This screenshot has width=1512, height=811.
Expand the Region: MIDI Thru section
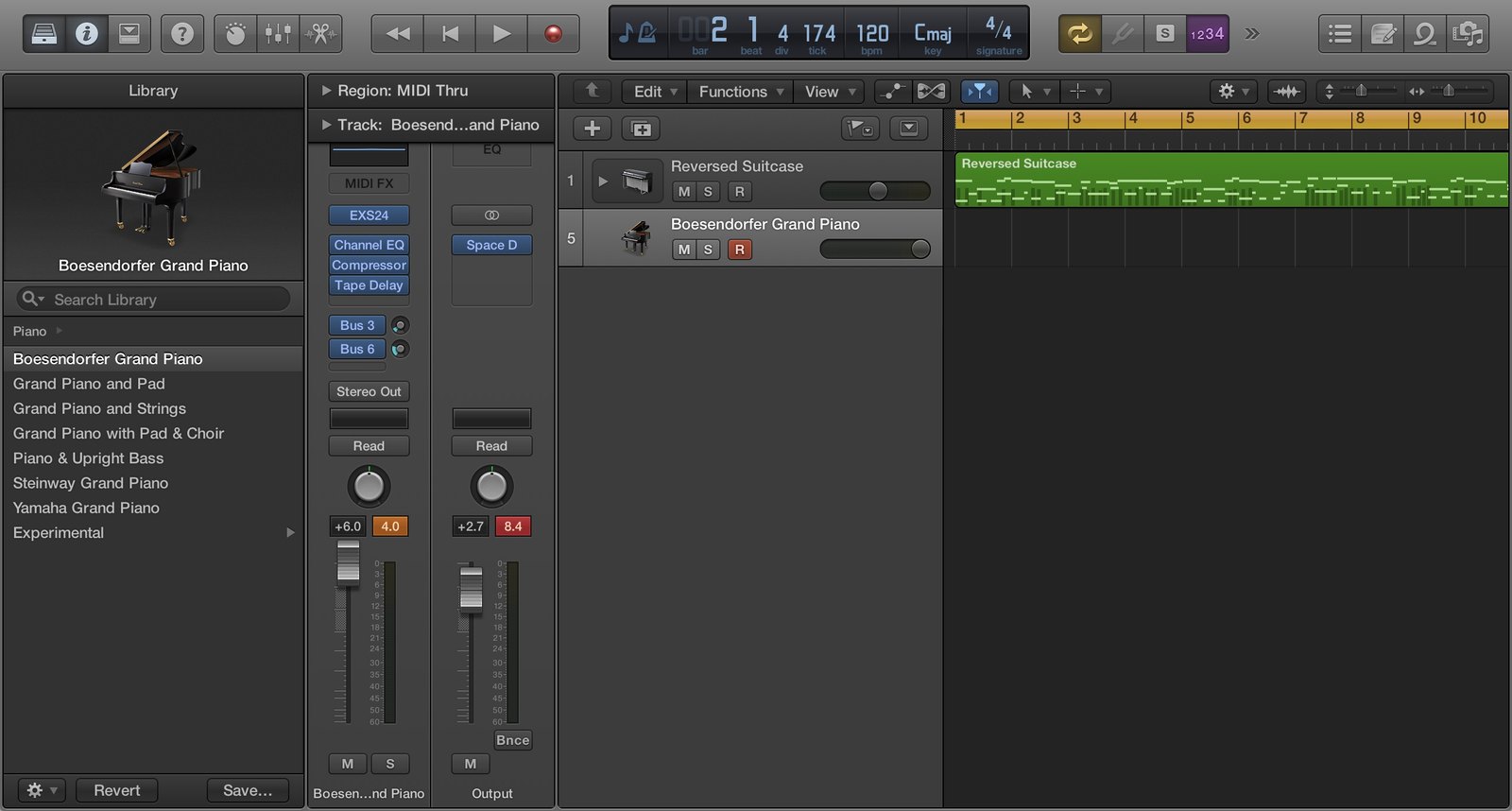326,91
